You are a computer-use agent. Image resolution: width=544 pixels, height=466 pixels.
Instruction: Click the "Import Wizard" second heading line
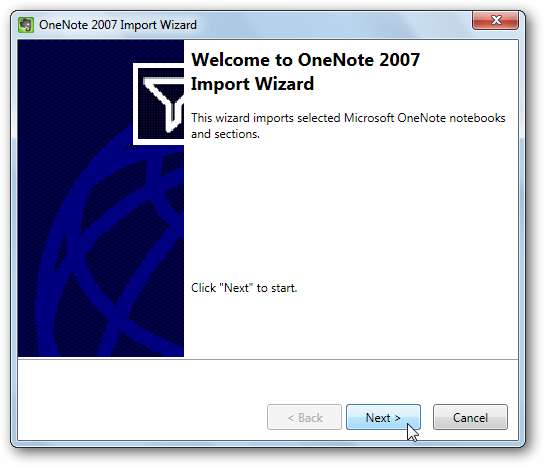[252, 84]
